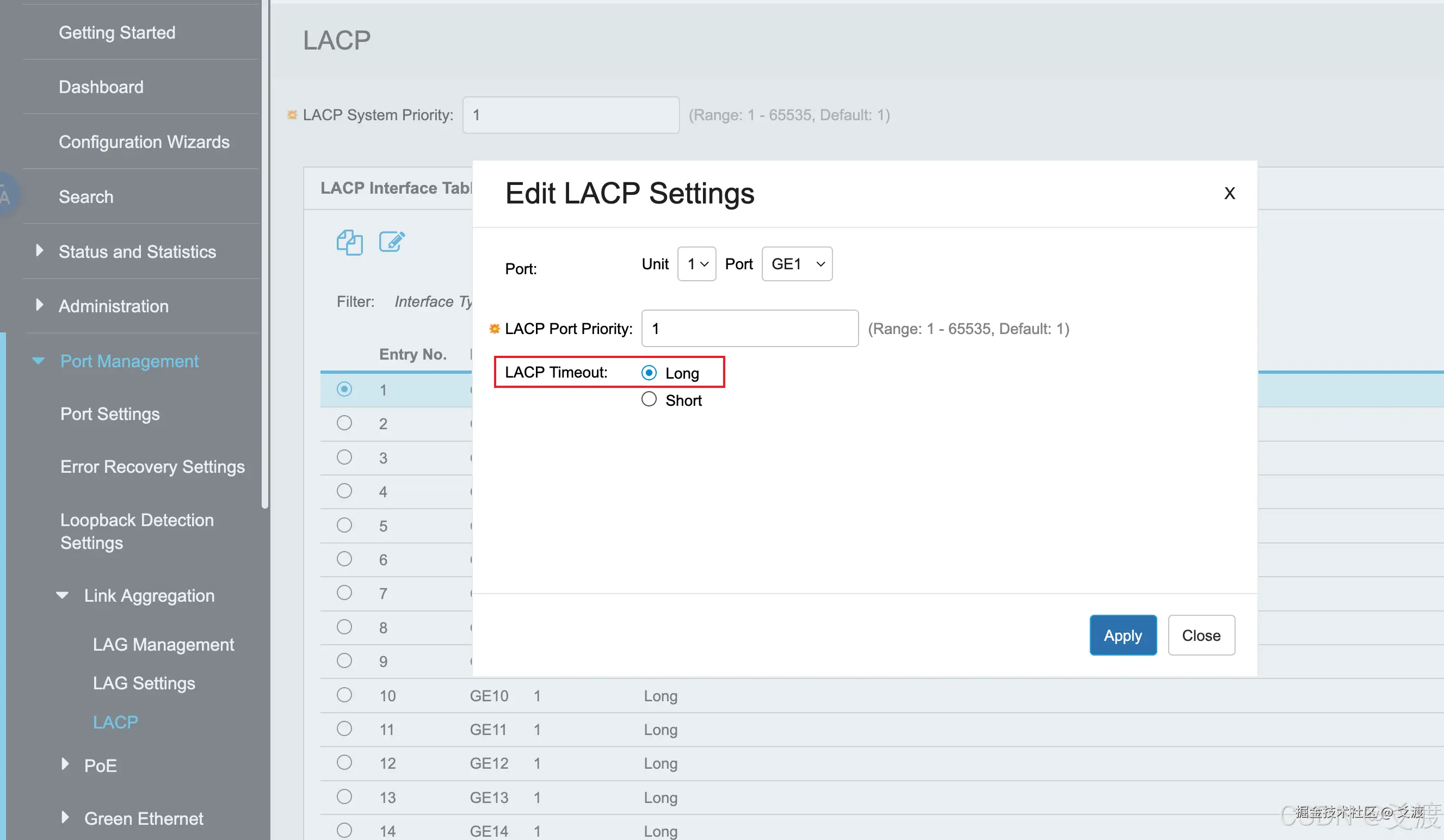
Task: Click the Apply button
Action: coord(1122,635)
